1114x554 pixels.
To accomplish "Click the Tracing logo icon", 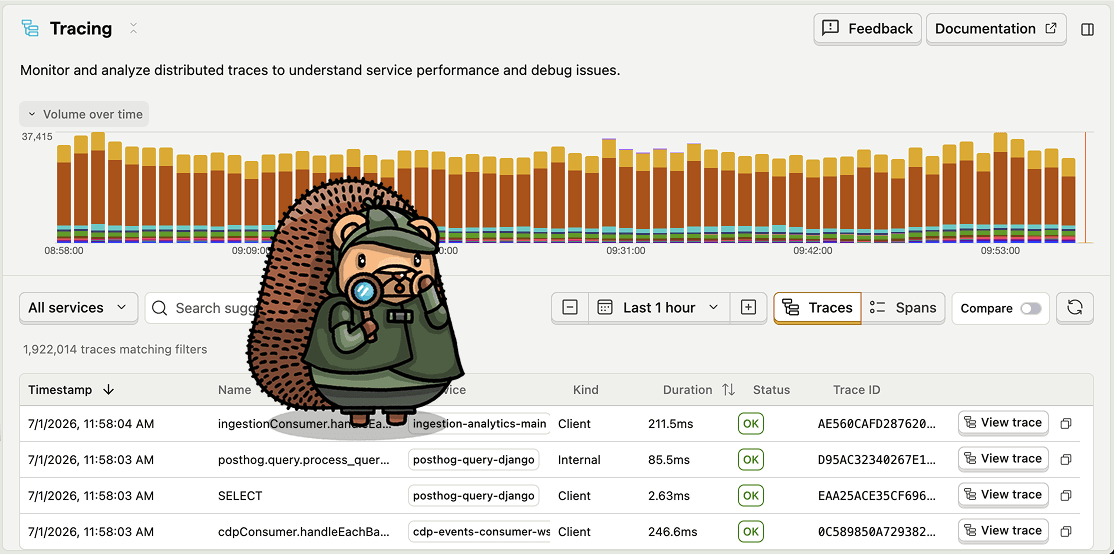I will point(30,28).
